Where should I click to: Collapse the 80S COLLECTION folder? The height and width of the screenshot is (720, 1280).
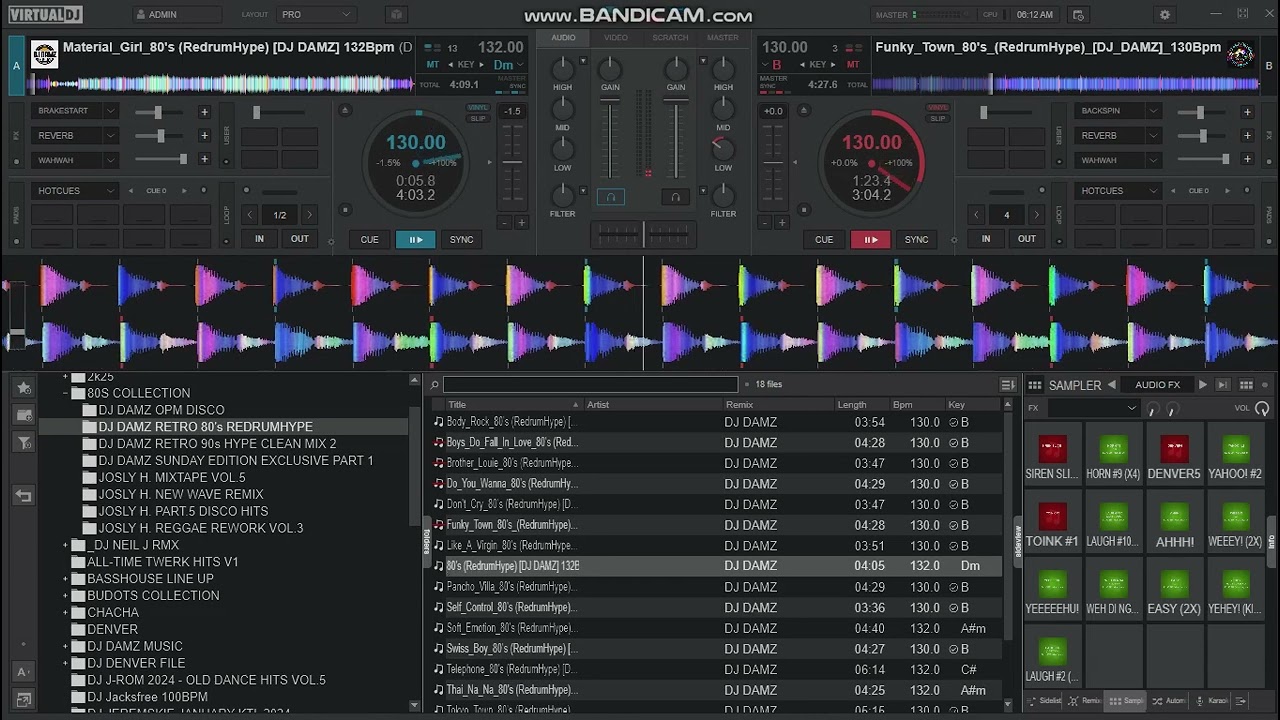(x=66, y=393)
